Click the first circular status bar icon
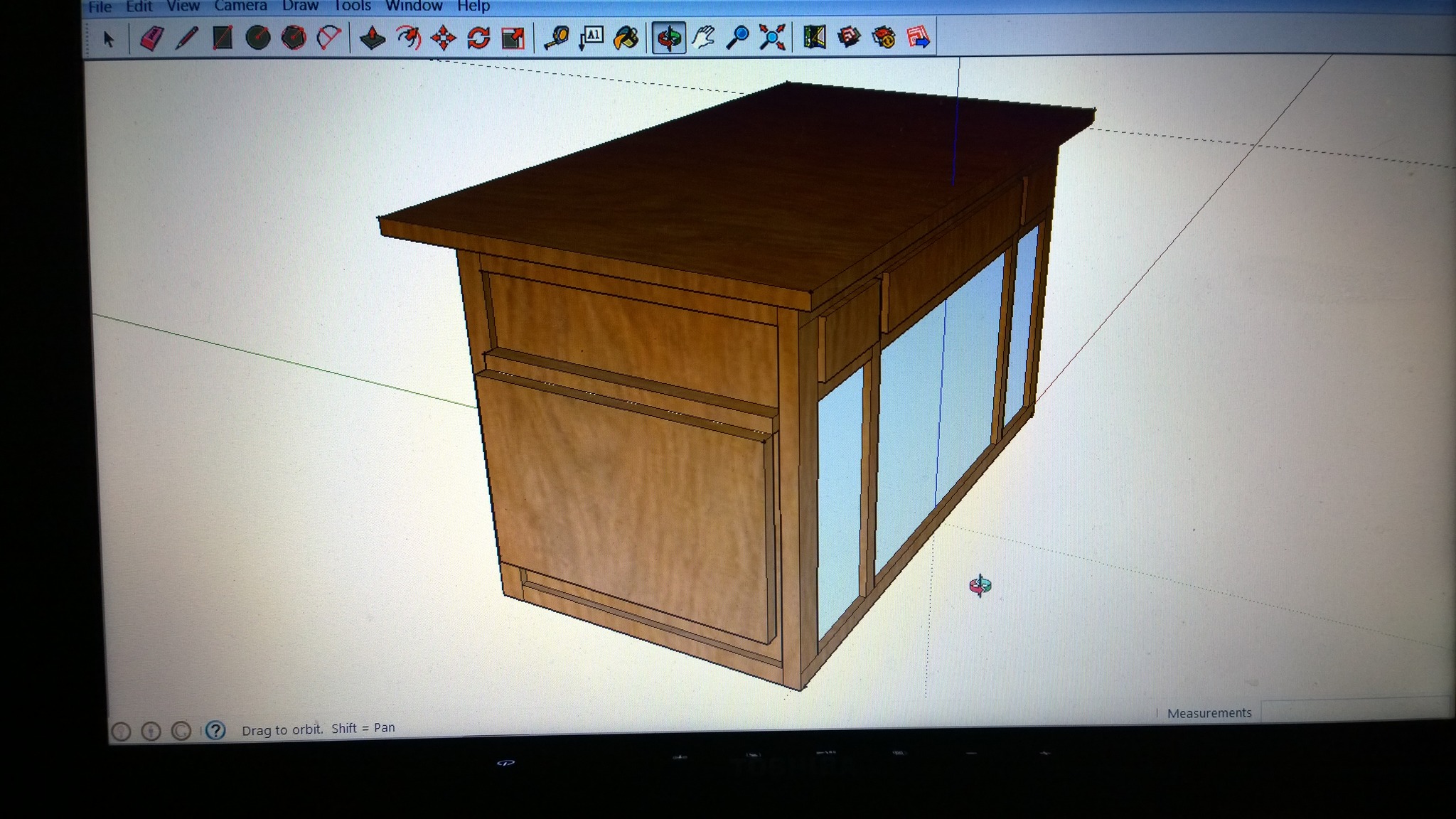1456x819 pixels. coord(121,732)
